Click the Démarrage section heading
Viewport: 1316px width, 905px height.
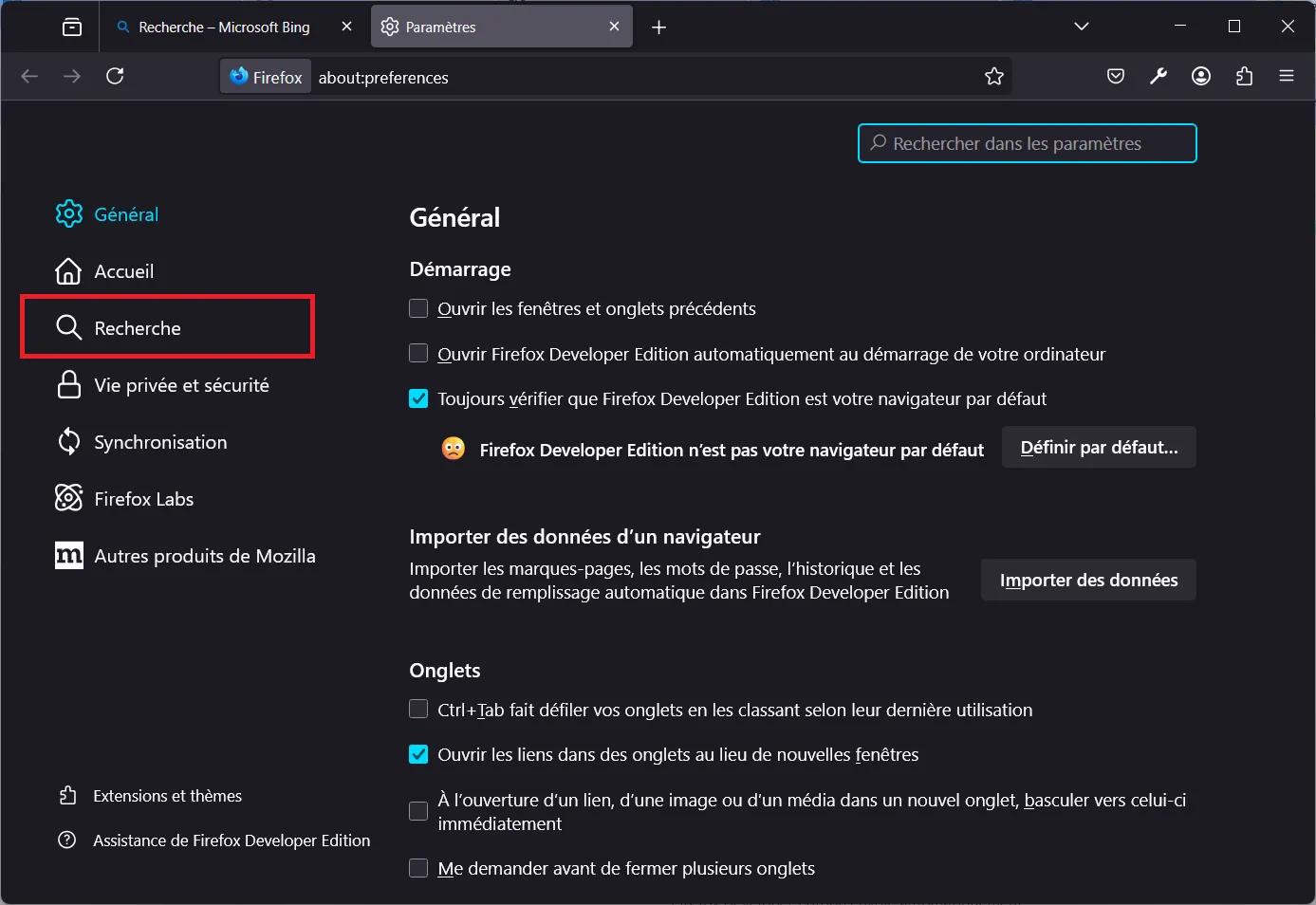(460, 269)
